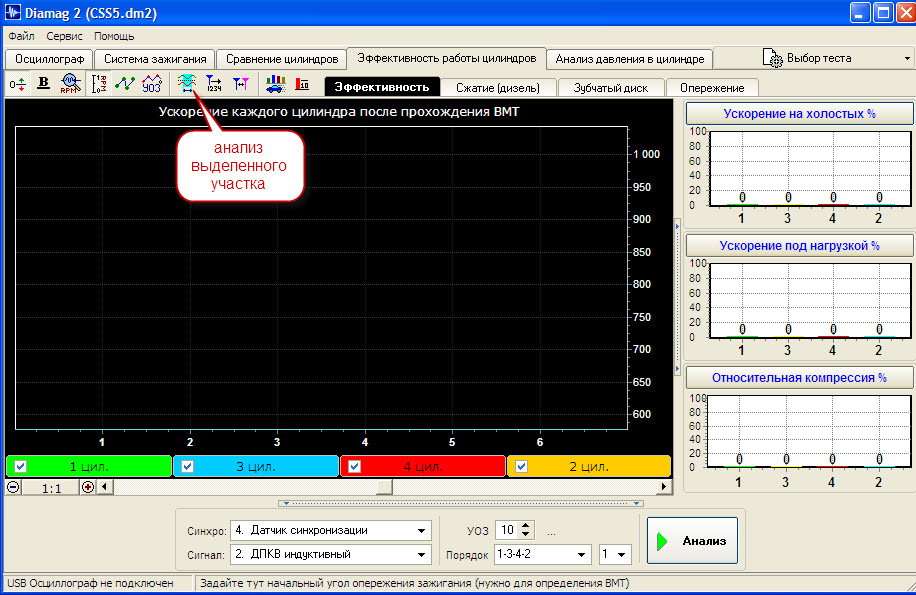Open the Зубчатый диск sub-tab

point(610,88)
